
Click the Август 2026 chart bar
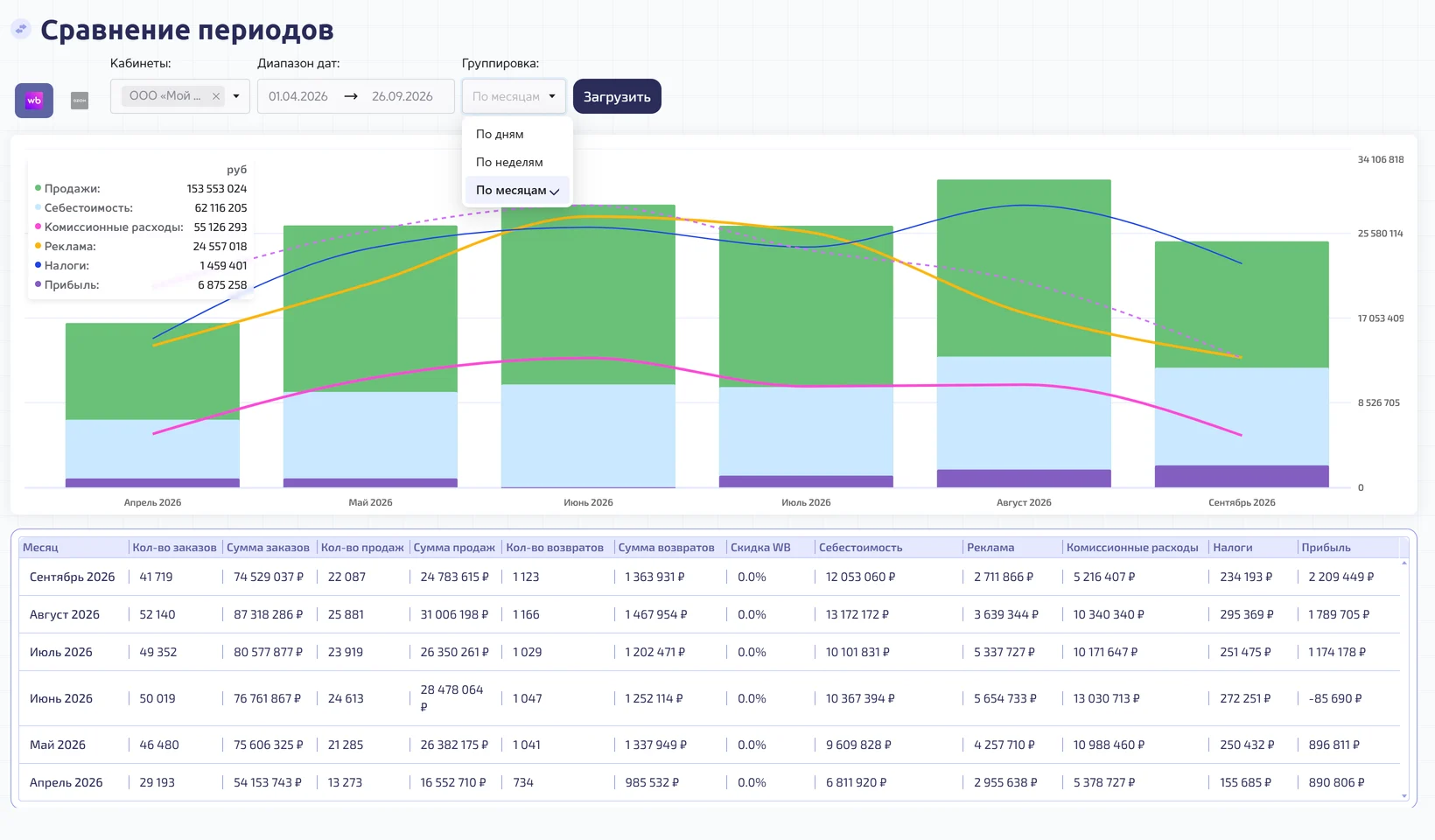(1024, 333)
